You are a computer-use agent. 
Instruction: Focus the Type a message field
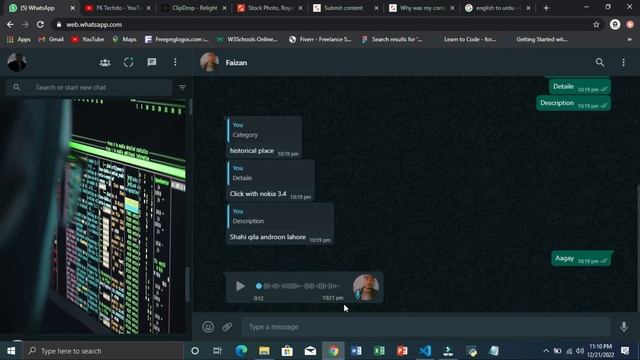tap(426, 327)
